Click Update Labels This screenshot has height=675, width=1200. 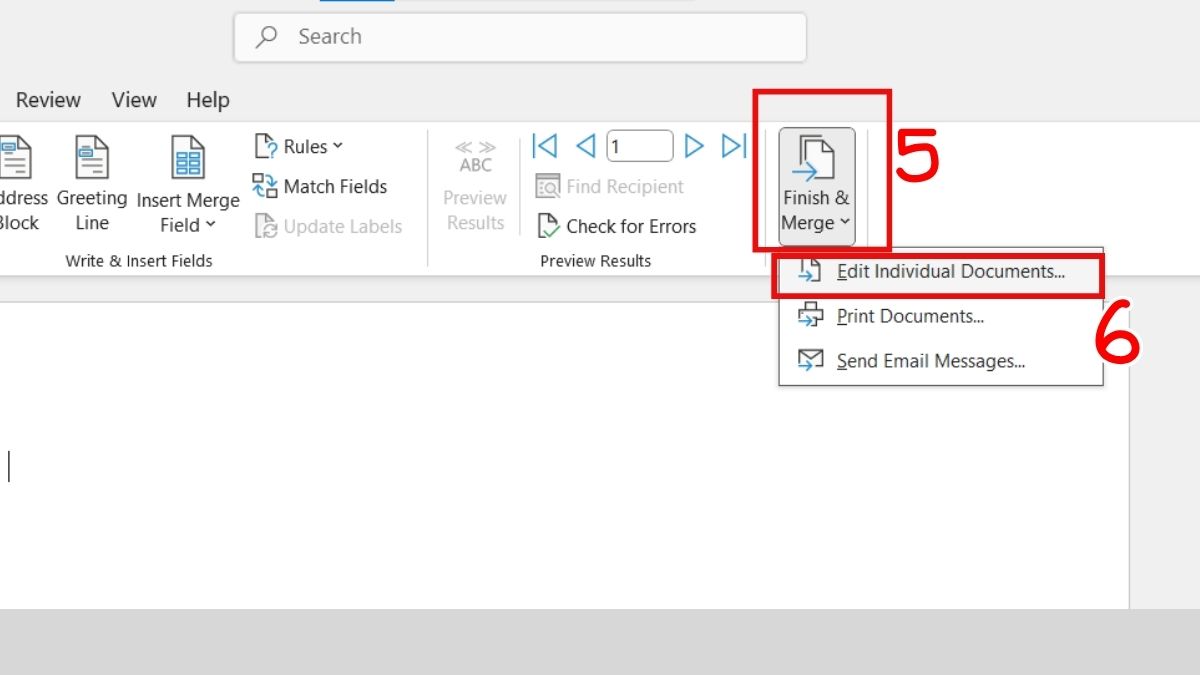point(328,226)
